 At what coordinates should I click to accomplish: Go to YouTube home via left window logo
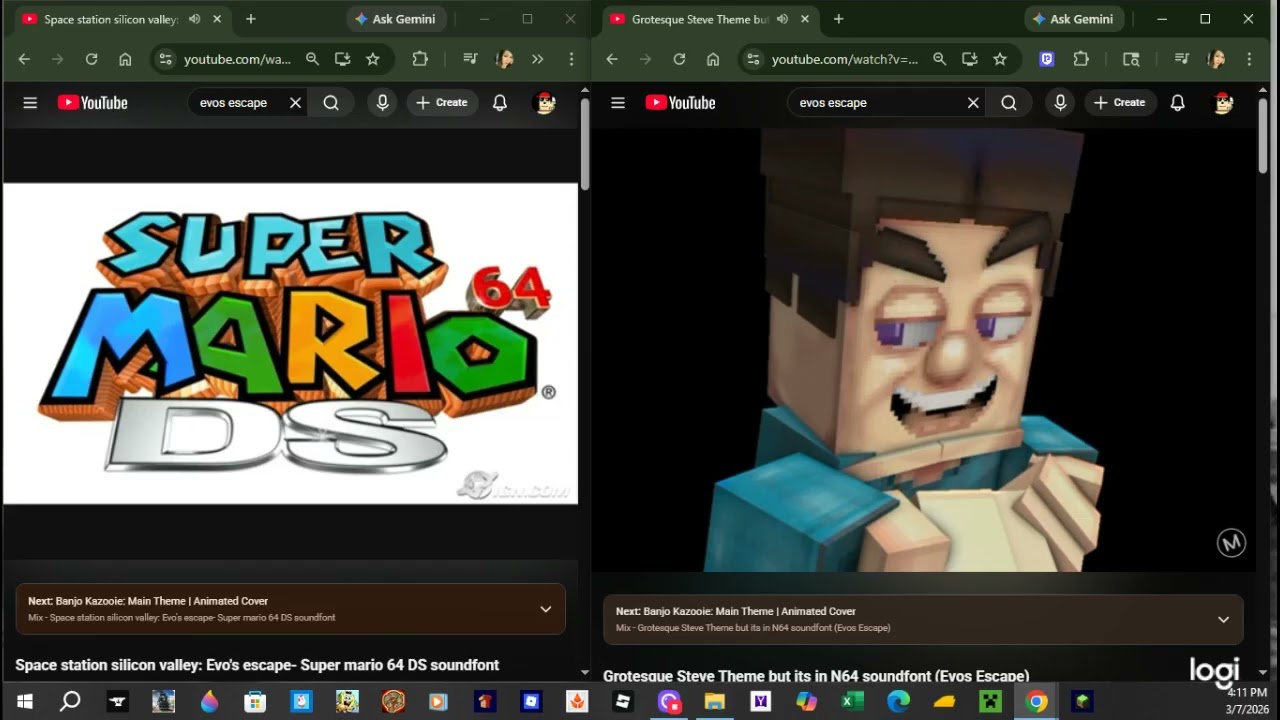(93, 103)
